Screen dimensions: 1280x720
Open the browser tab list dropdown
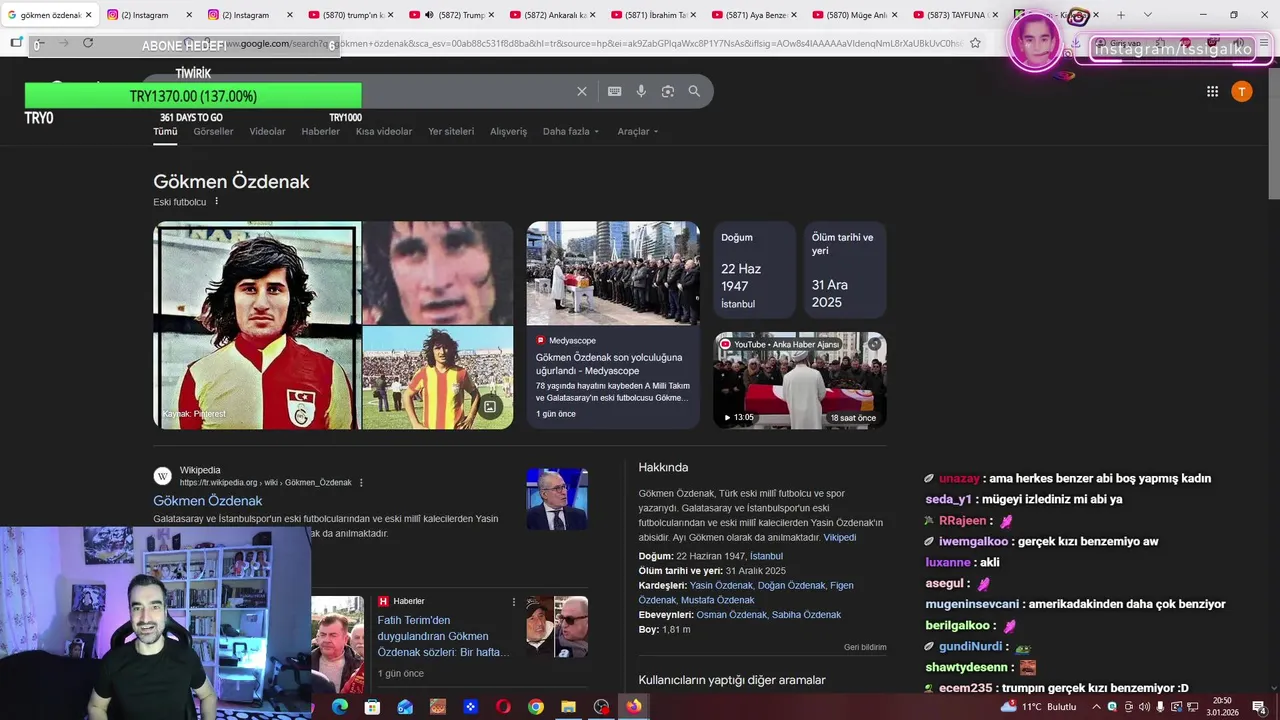pos(1147,15)
